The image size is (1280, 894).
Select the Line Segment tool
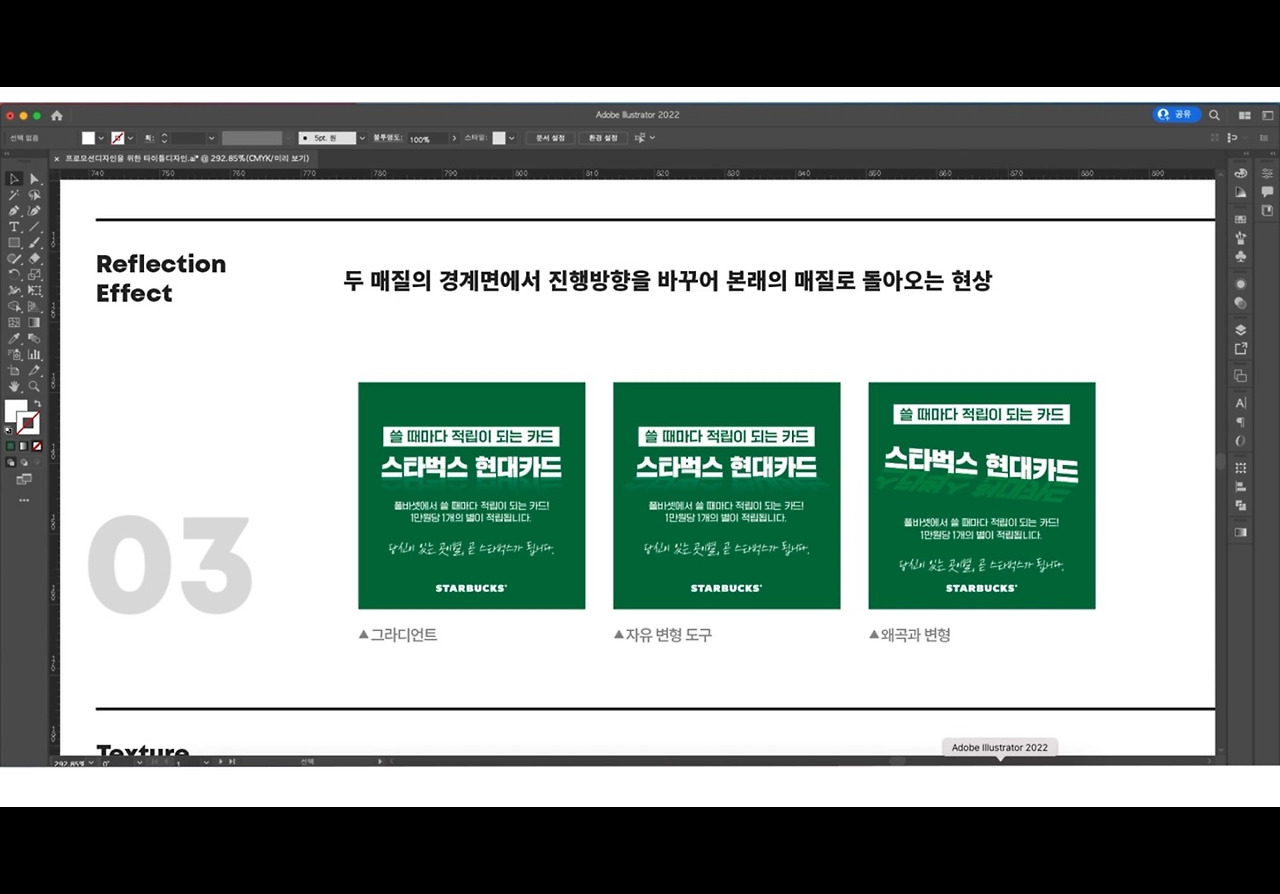point(34,227)
